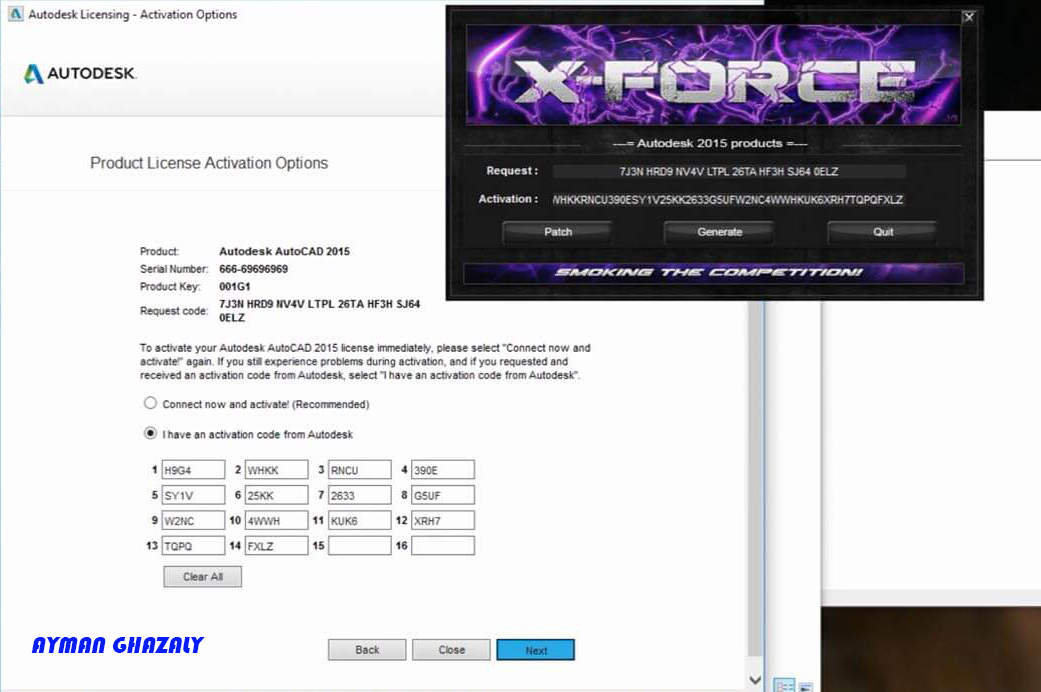Select I have an activation code option
Viewport: 1041px width, 692px height.
click(151, 433)
